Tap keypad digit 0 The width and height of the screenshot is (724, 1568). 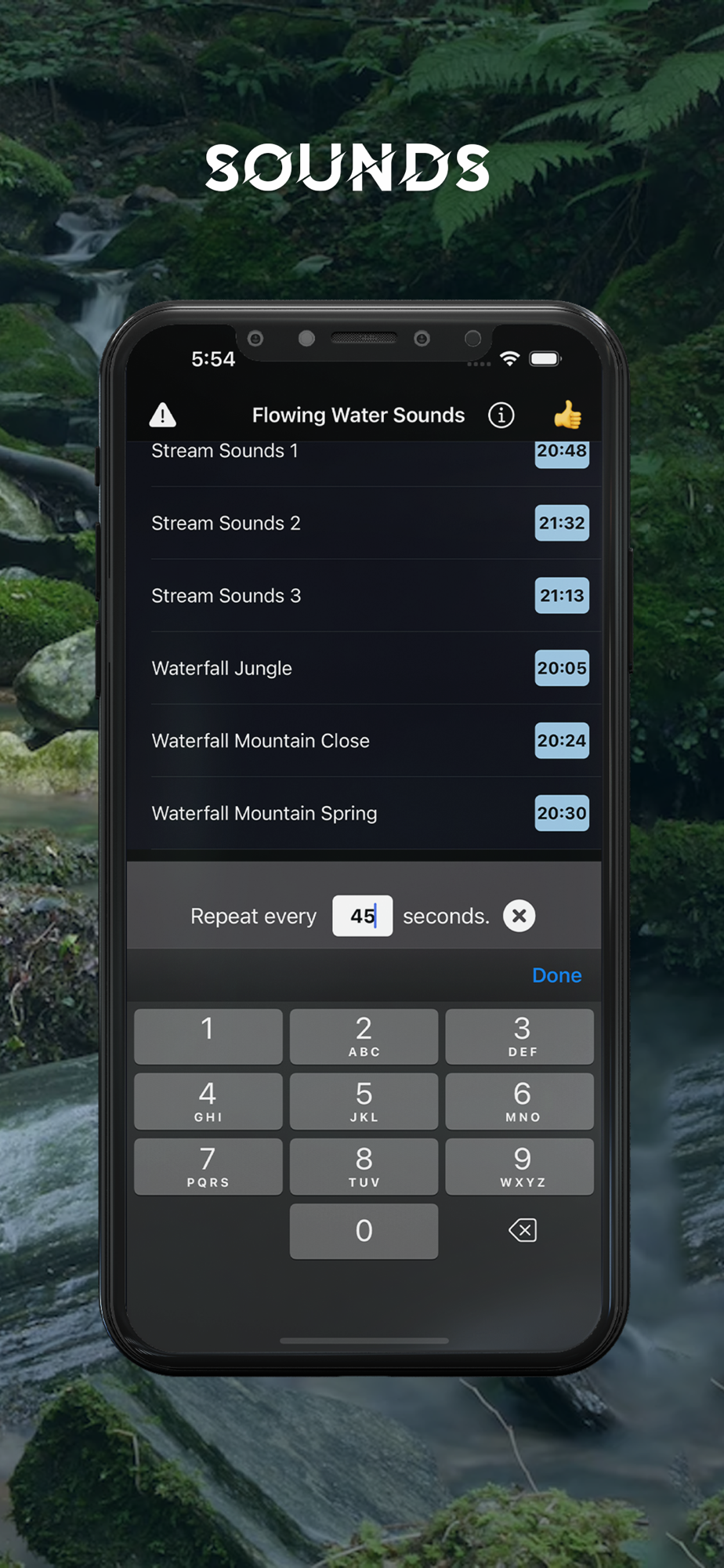click(x=364, y=1232)
